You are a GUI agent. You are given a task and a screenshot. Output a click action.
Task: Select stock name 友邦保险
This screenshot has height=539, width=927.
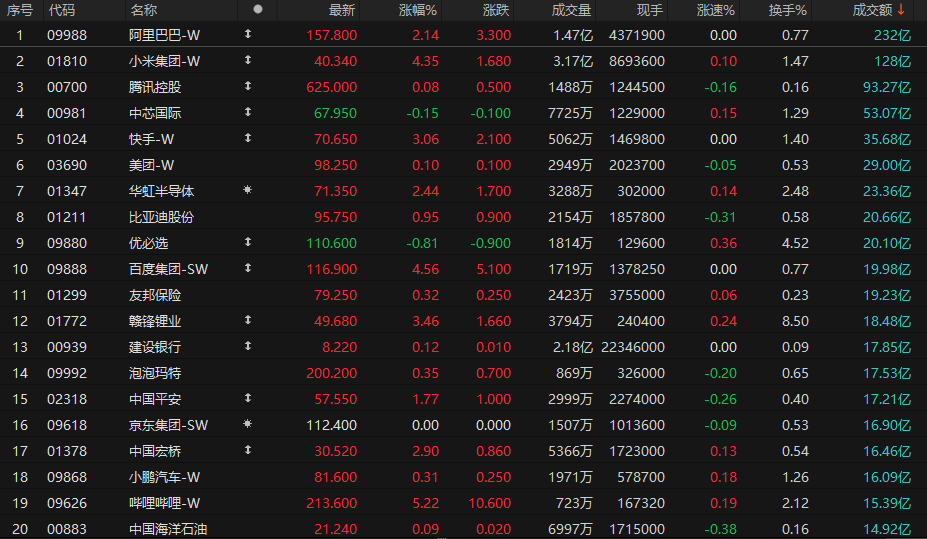[x=155, y=296]
